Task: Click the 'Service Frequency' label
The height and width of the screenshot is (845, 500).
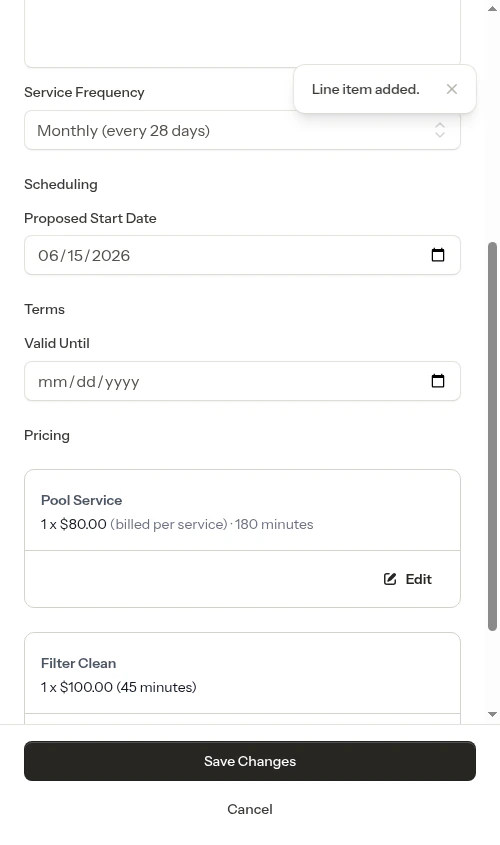Action: click(x=85, y=93)
